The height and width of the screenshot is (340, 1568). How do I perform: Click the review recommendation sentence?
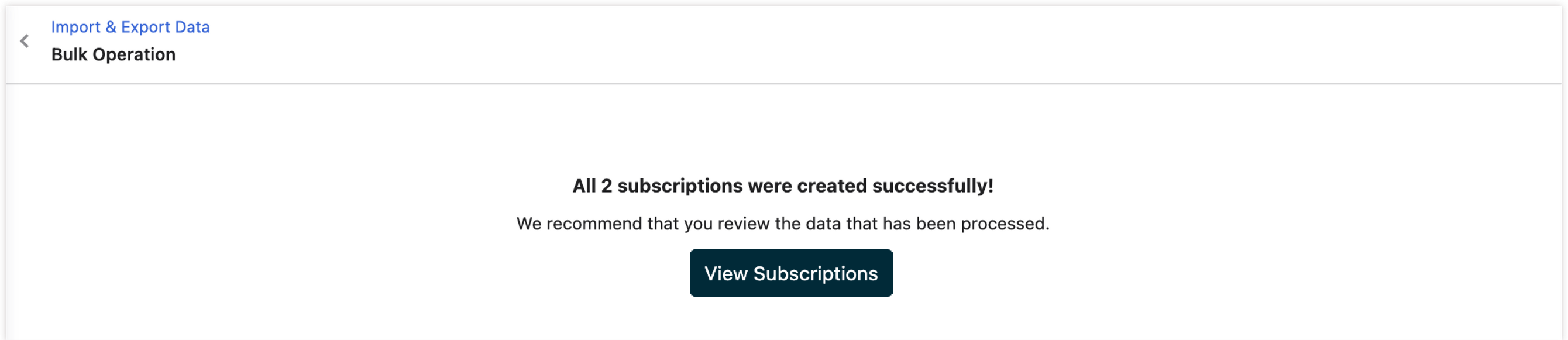pyautogui.click(x=783, y=224)
